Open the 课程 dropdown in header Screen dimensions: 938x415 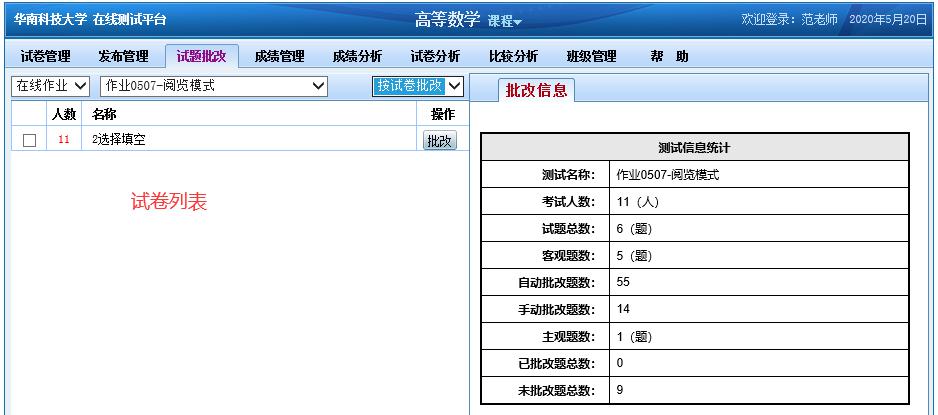[504, 21]
